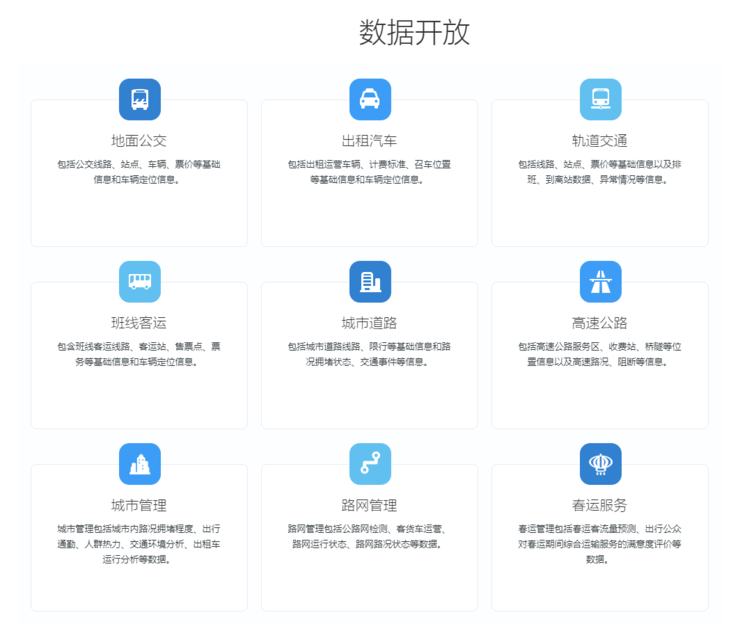
Task: Open the 地面公交 title link
Action: [139, 140]
